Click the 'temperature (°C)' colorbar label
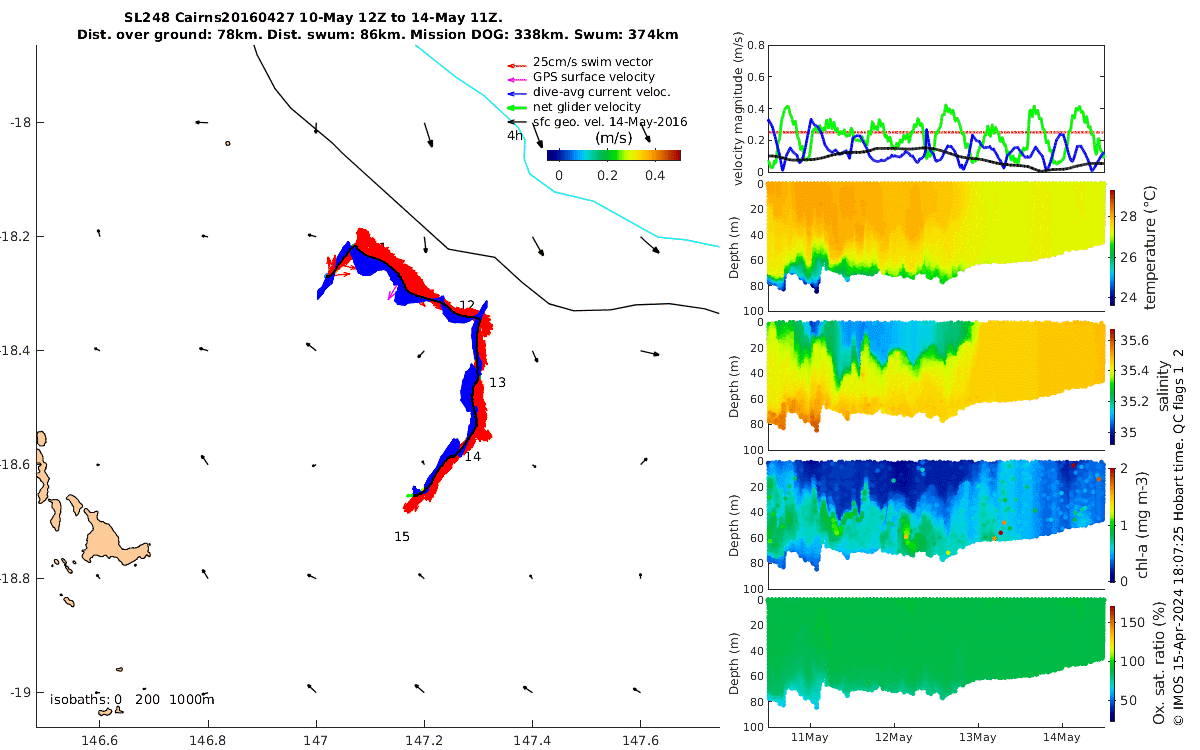This screenshot has height=750, width=1200. coord(1150,246)
